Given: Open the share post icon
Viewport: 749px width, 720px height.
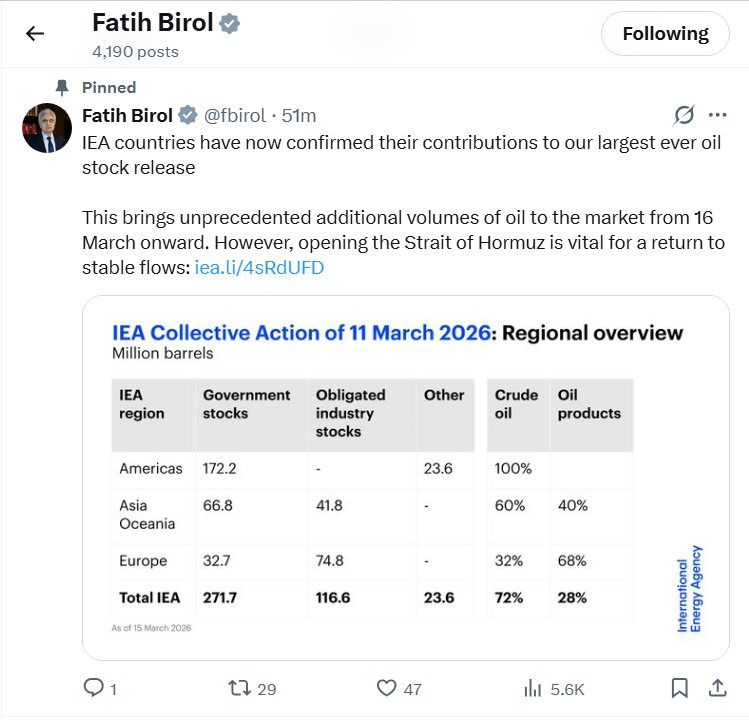Looking at the screenshot, I should (x=717, y=688).
